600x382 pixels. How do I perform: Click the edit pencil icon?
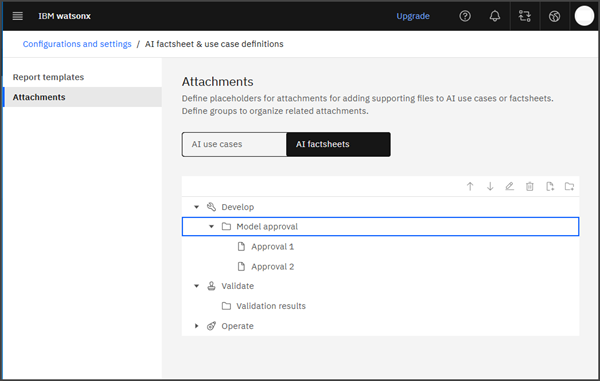point(510,186)
